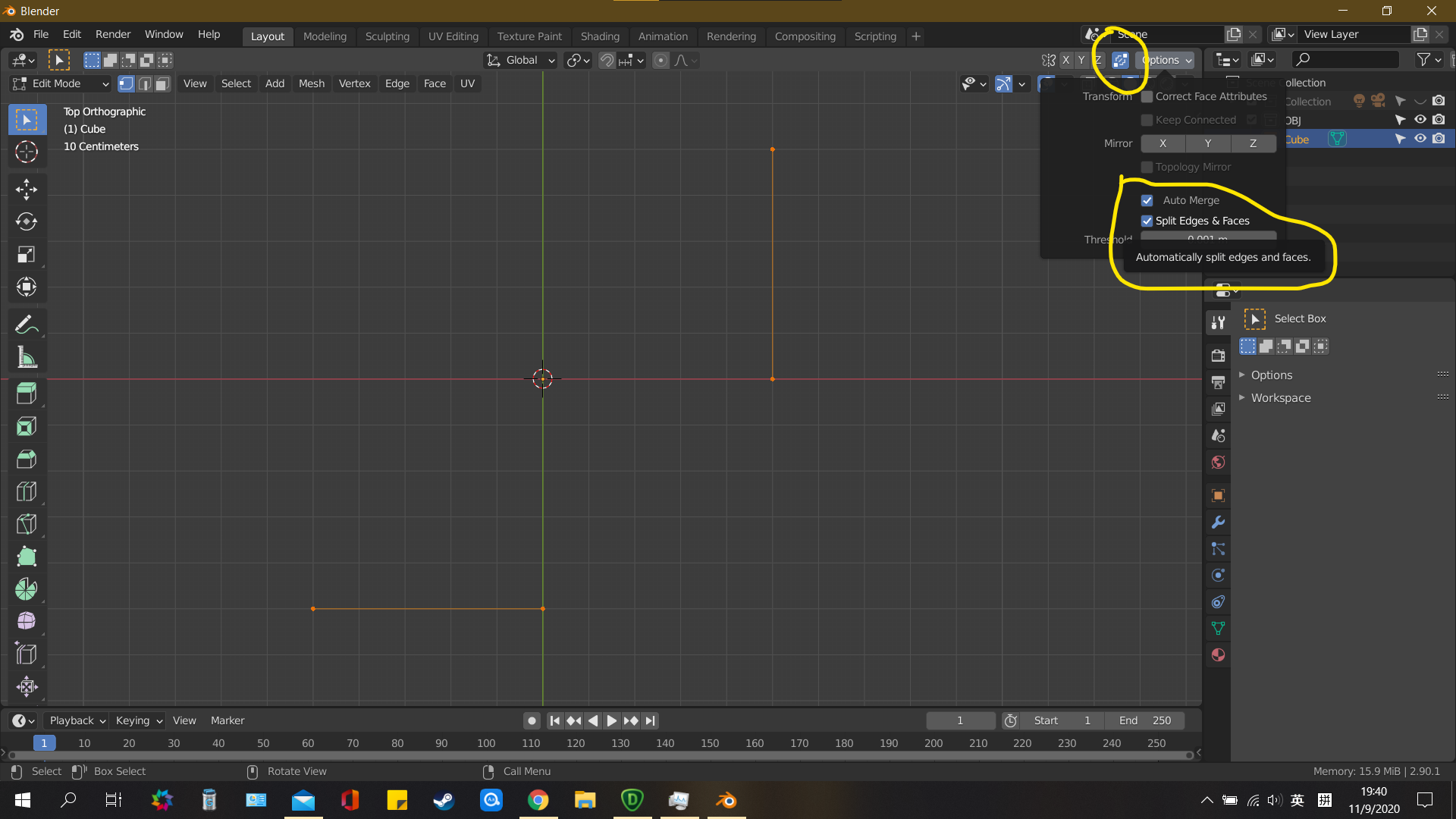This screenshot has width=1456, height=819.
Task: Click the End frame field
Action: [x=1145, y=720]
